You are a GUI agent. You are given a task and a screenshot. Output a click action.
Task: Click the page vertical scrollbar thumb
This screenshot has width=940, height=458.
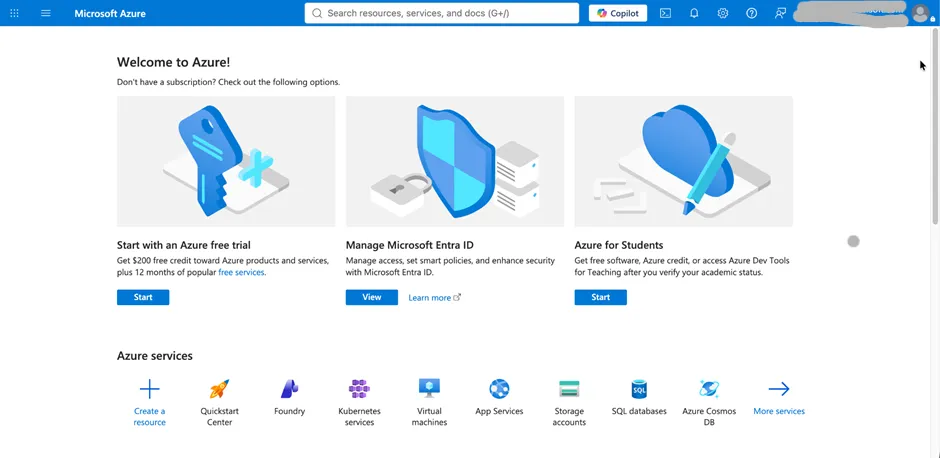[x=936, y=126]
